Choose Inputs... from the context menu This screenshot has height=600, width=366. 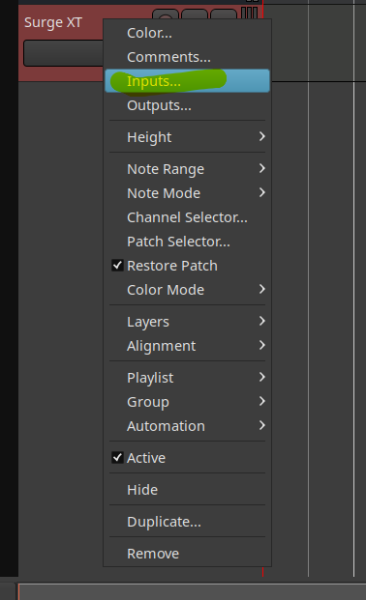(x=187, y=81)
